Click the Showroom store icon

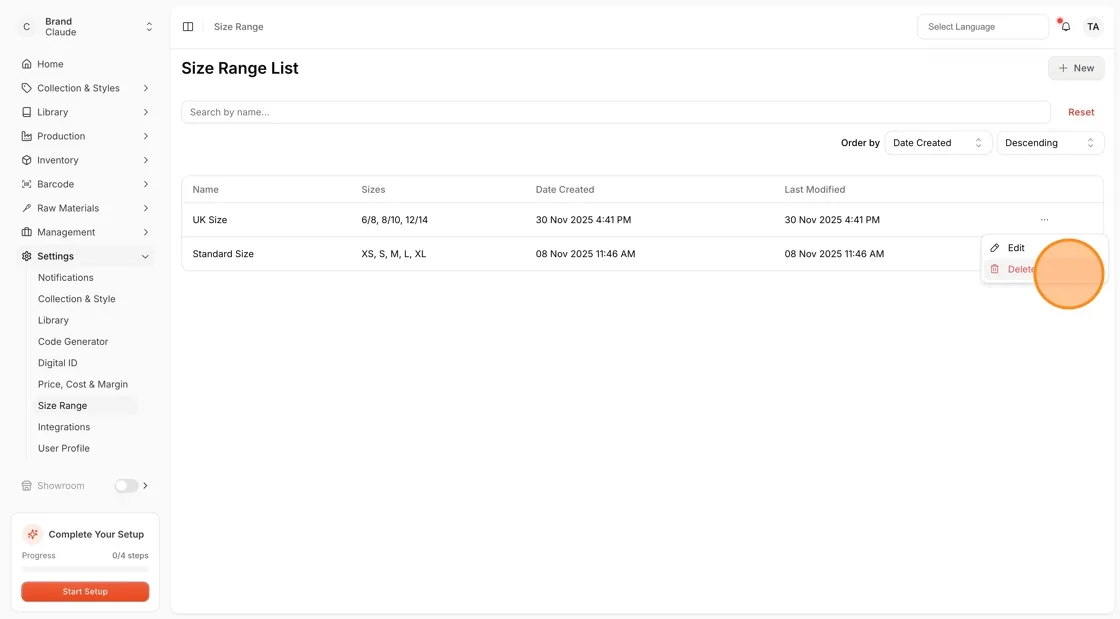(x=26, y=485)
